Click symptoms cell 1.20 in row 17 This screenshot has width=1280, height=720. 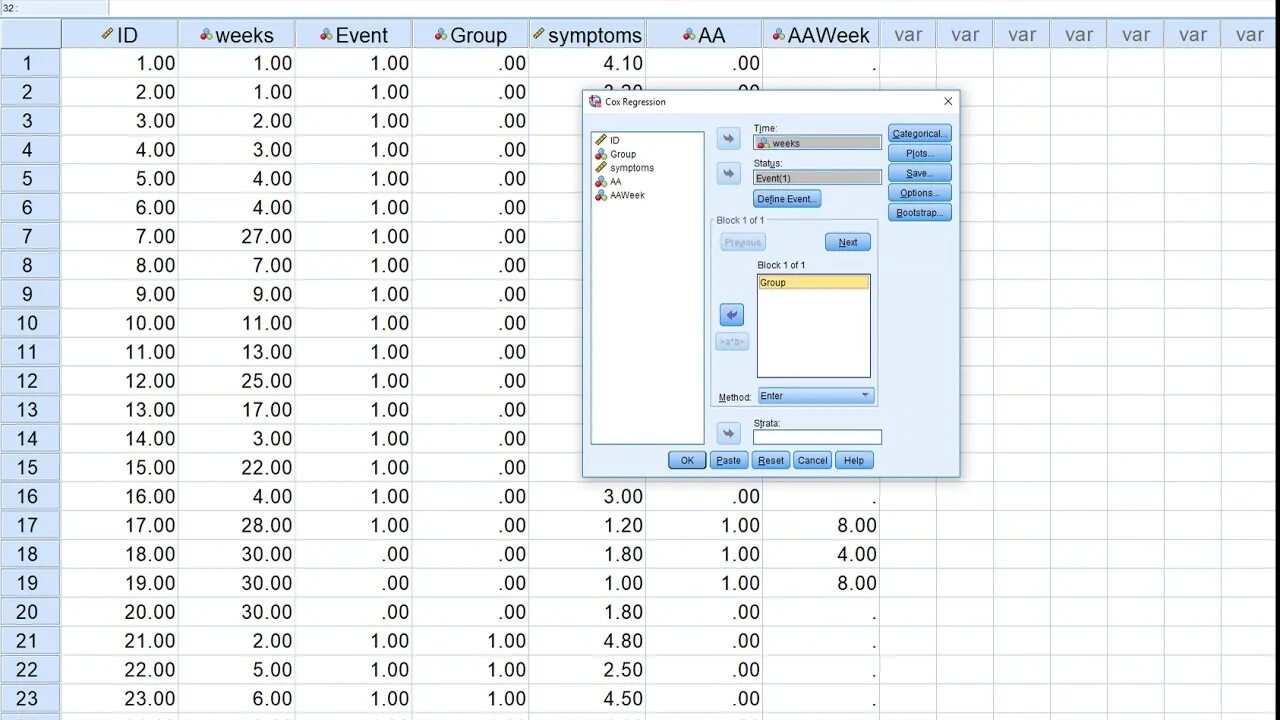pos(588,525)
